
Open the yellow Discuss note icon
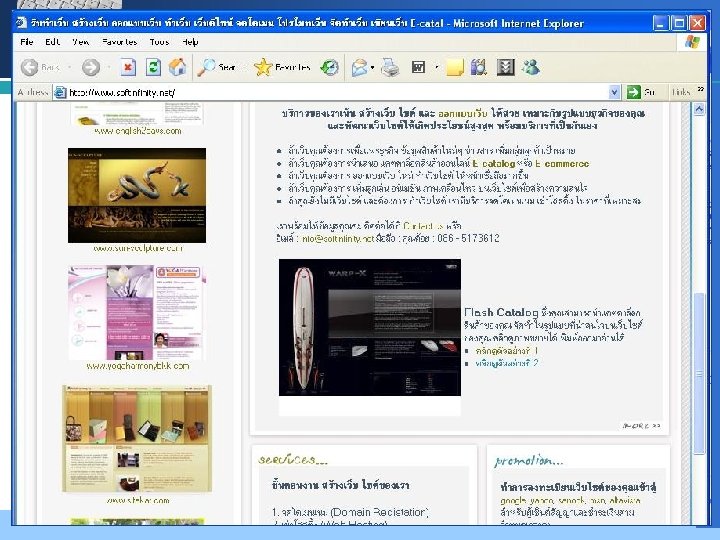click(x=455, y=68)
